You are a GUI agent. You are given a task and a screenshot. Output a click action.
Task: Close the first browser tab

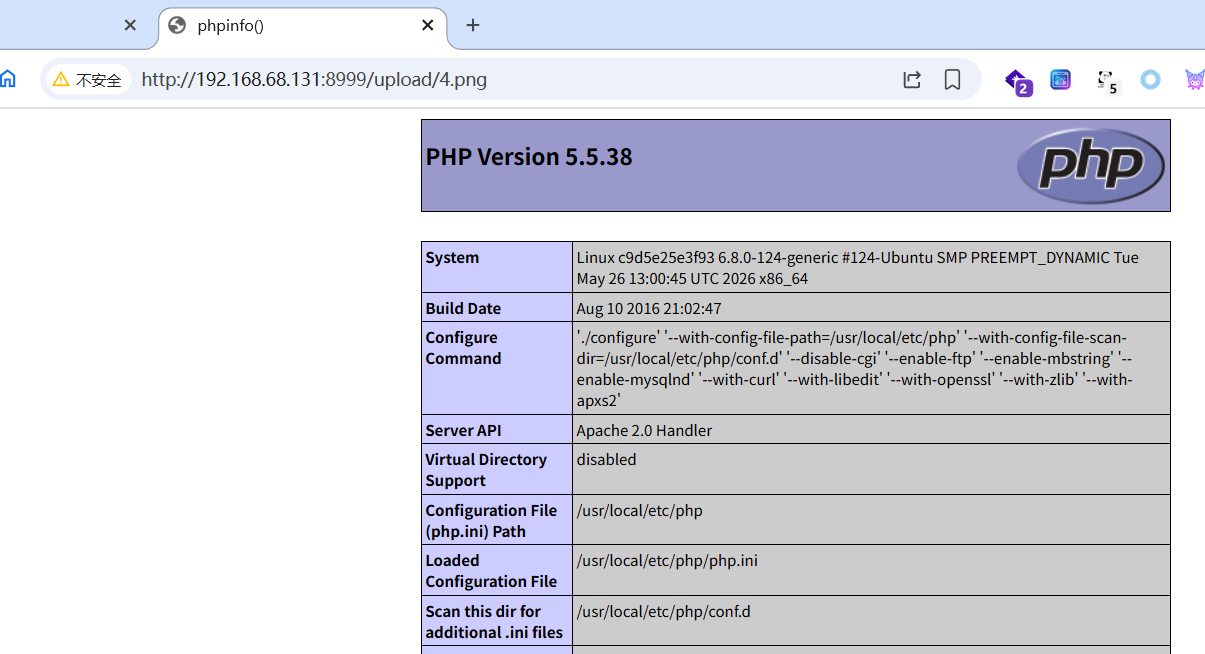(x=130, y=26)
